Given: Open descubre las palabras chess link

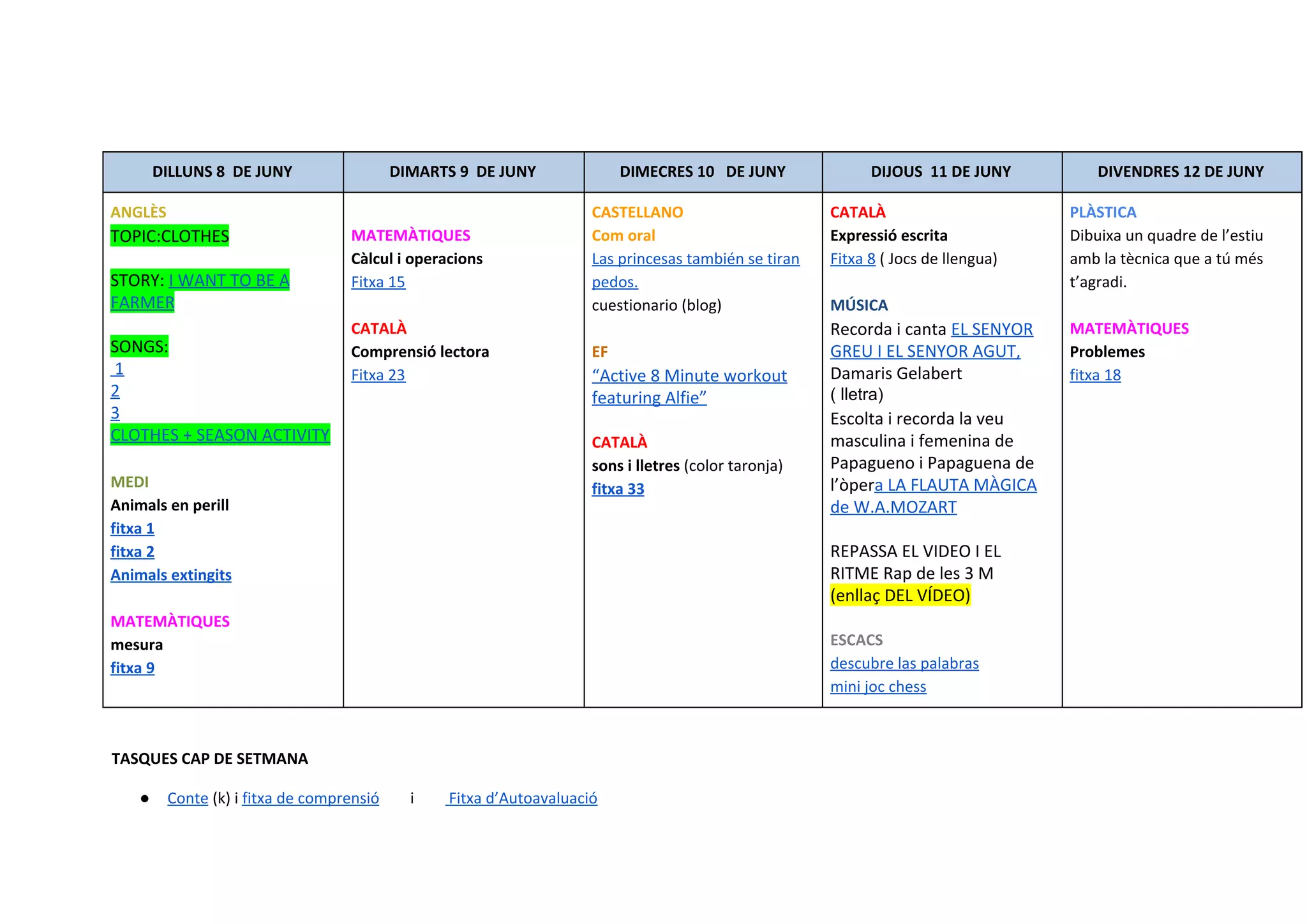Looking at the screenshot, I should pyautogui.click(x=904, y=664).
